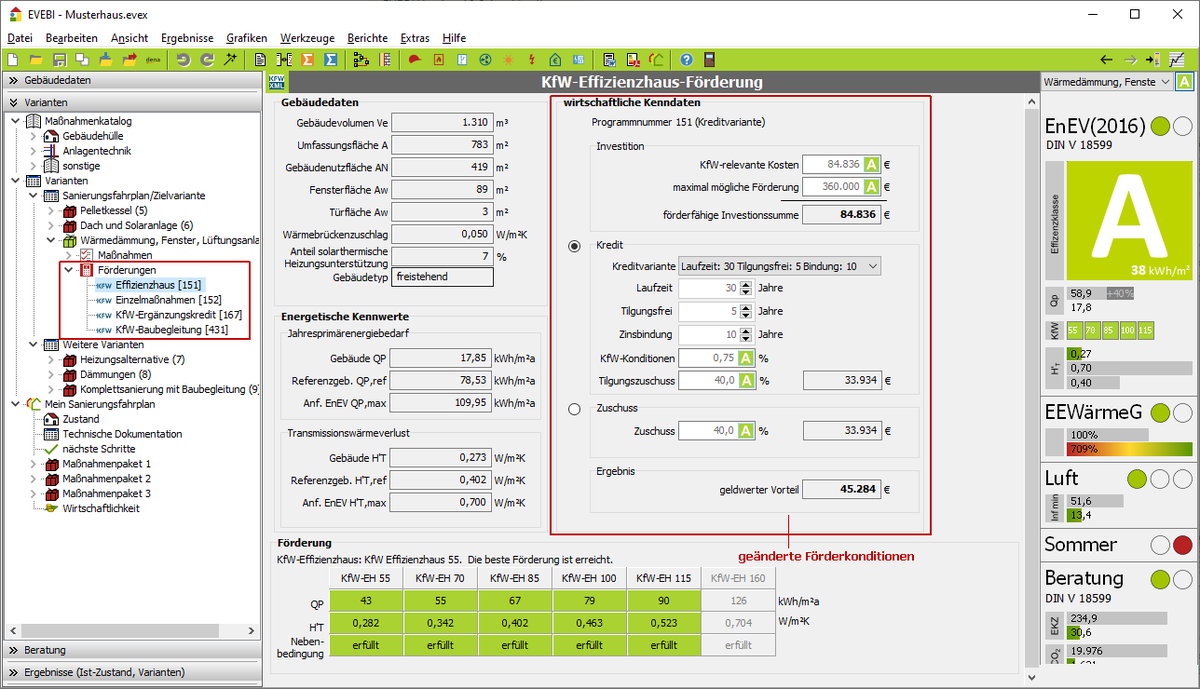The height and width of the screenshot is (689, 1200).
Task: Click the back arrow in right toolbar
Action: pos(1106,60)
